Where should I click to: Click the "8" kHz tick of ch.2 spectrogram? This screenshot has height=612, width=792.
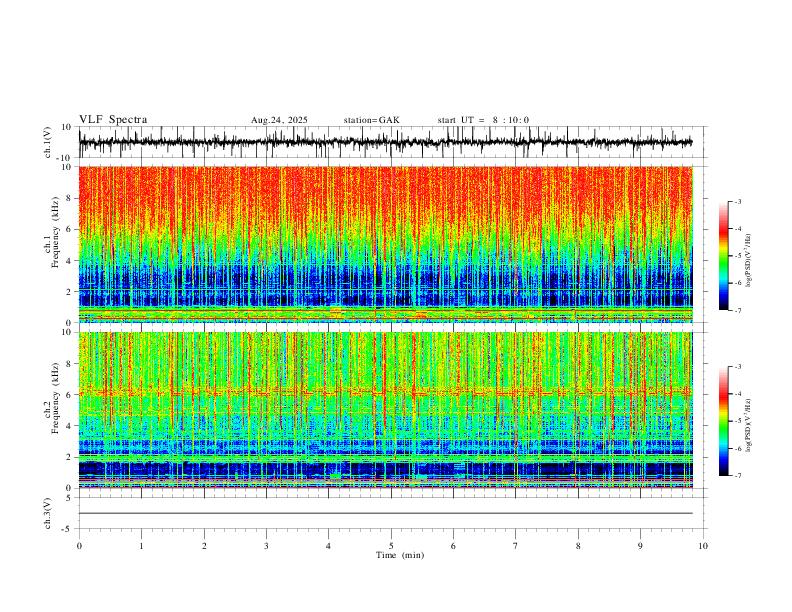[69, 364]
